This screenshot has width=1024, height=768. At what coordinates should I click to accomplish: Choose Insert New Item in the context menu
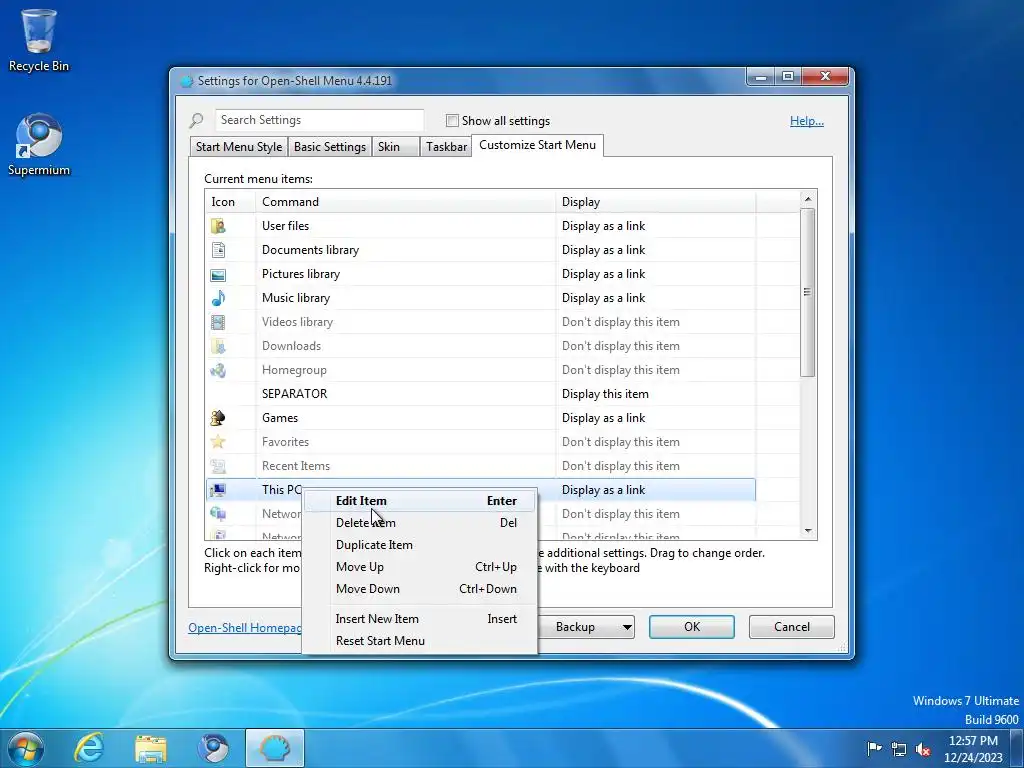pos(420,619)
